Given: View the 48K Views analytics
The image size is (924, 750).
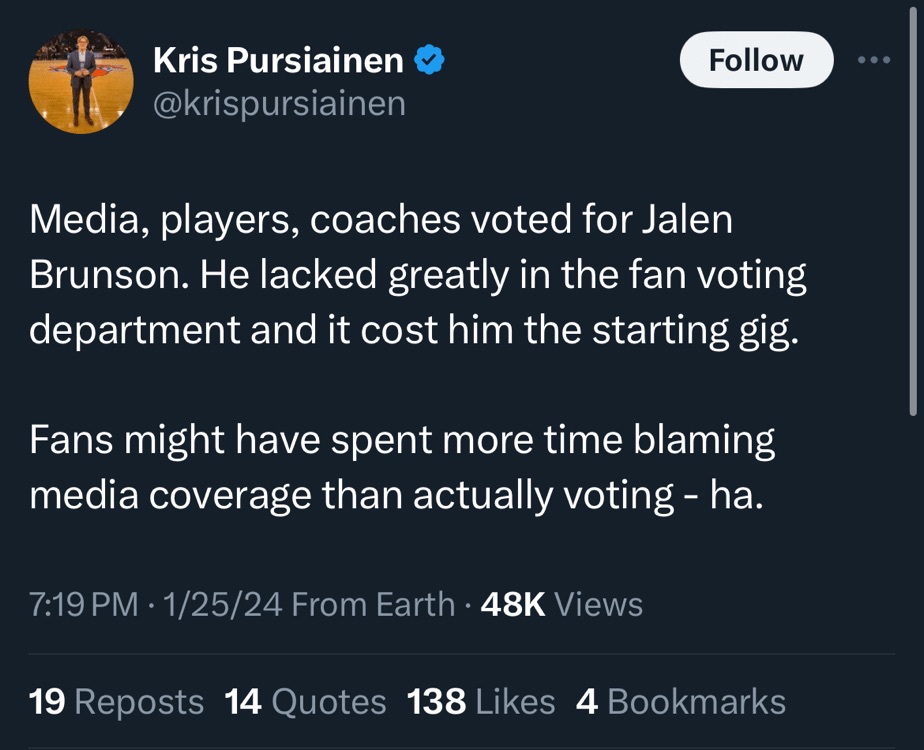Looking at the screenshot, I should click(561, 604).
